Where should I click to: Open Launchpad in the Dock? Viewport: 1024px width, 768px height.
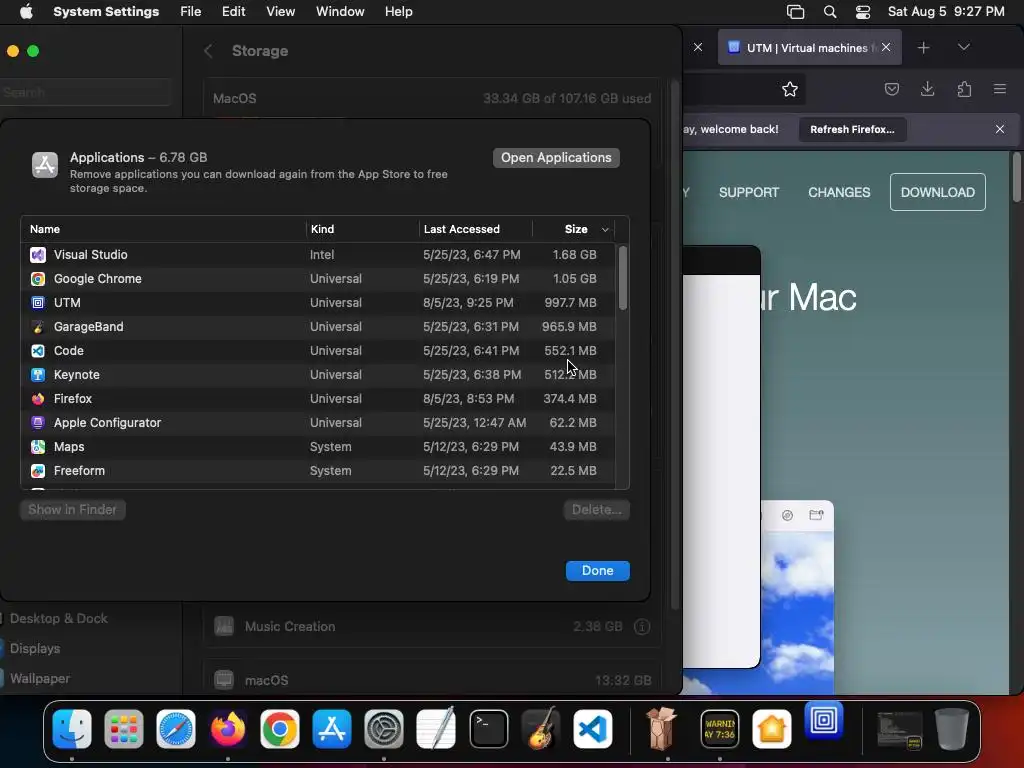[123, 729]
